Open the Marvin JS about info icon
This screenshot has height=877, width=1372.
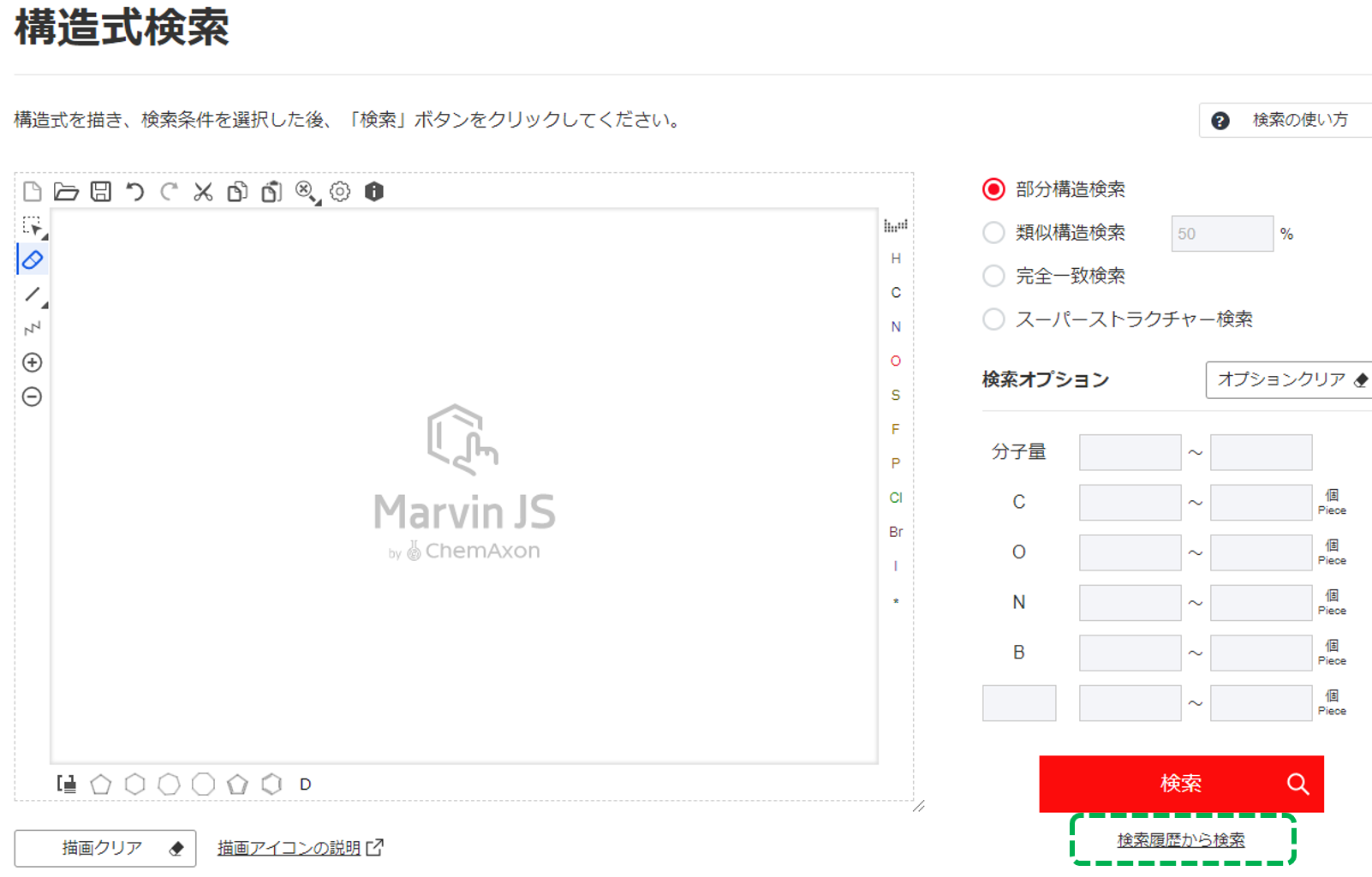click(x=374, y=191)
